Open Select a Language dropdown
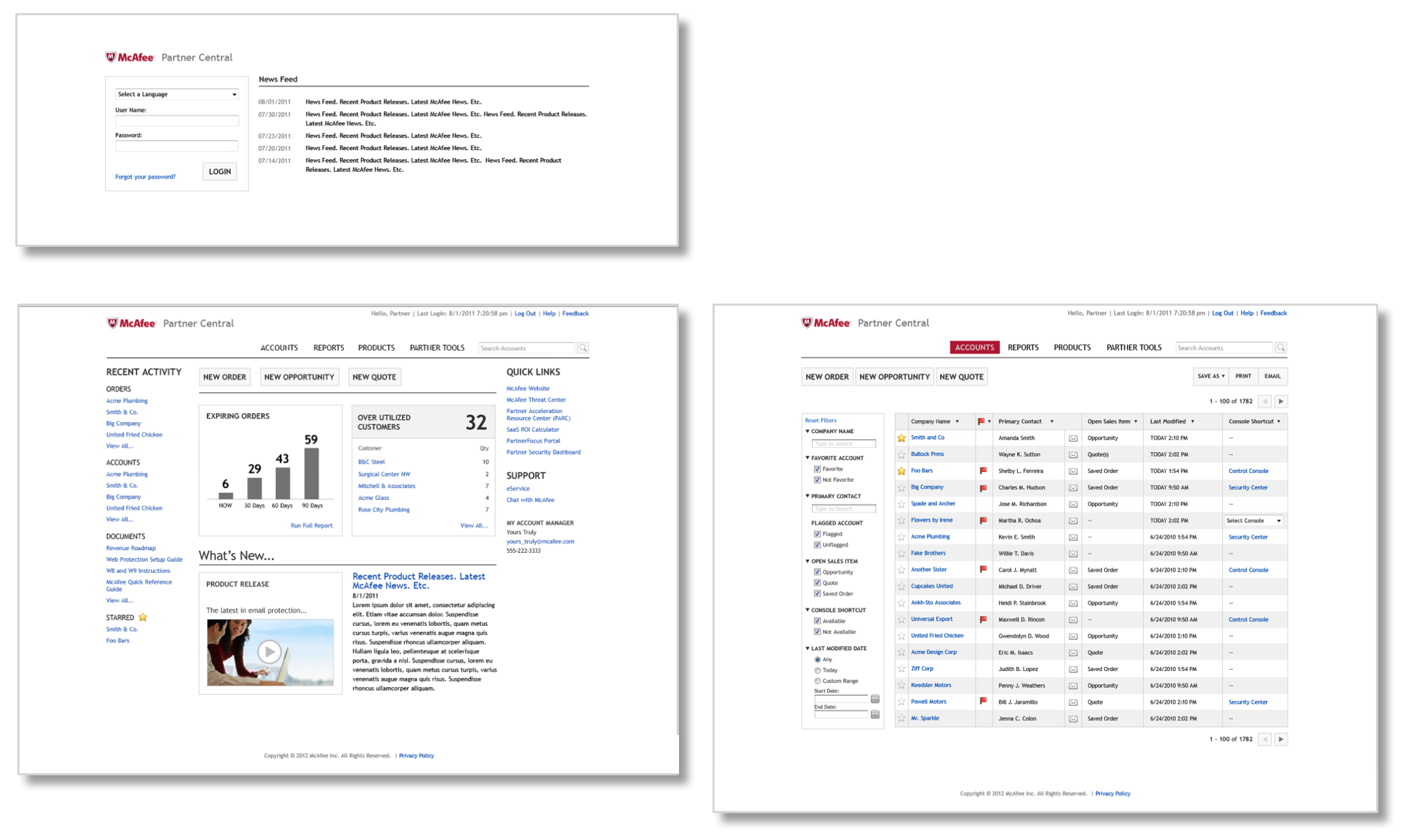Image resolution: width=1413 pixels, height=840 pixels. tap(177, 94)
